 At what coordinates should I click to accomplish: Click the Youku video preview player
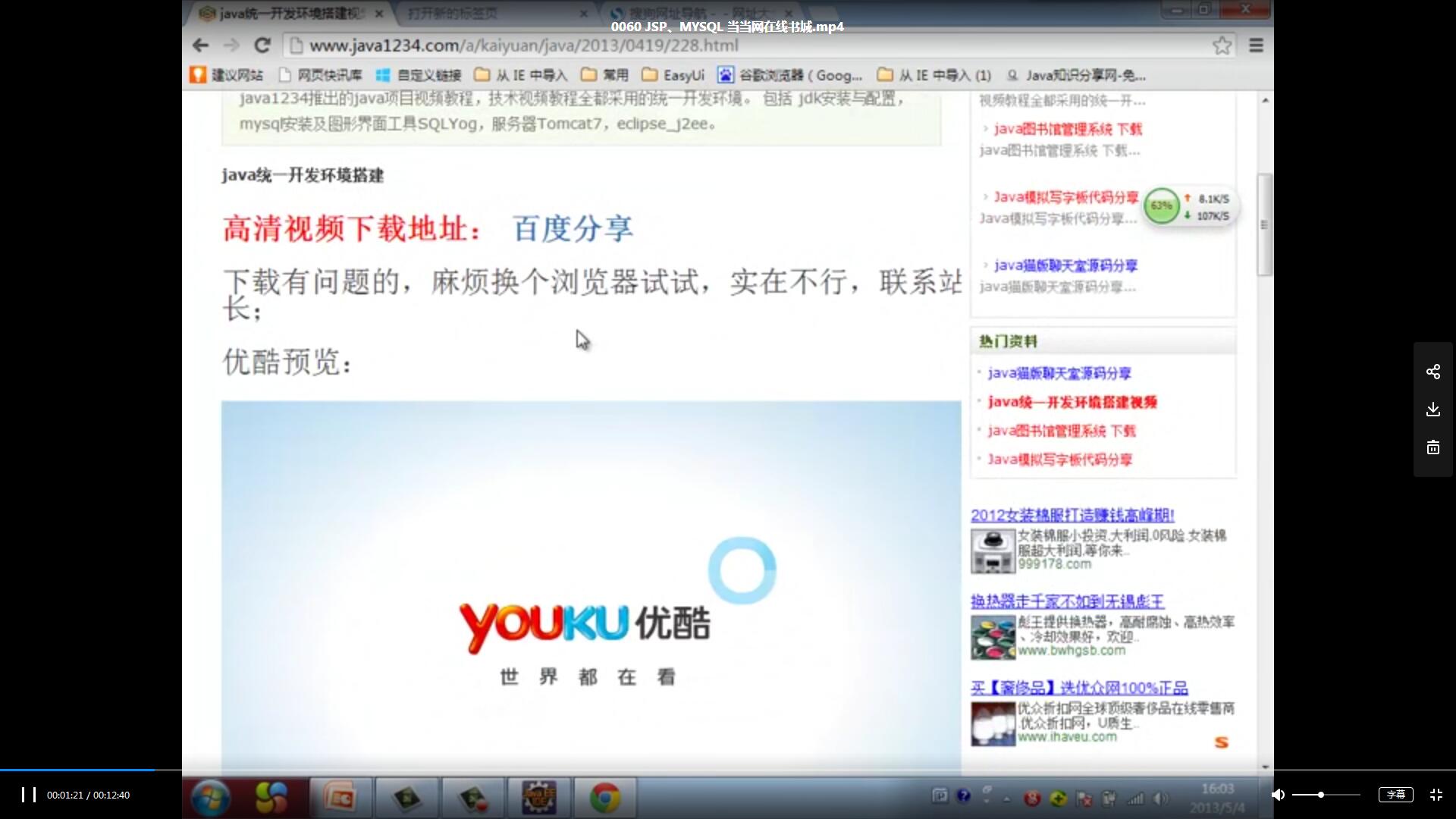click(591, 588)
